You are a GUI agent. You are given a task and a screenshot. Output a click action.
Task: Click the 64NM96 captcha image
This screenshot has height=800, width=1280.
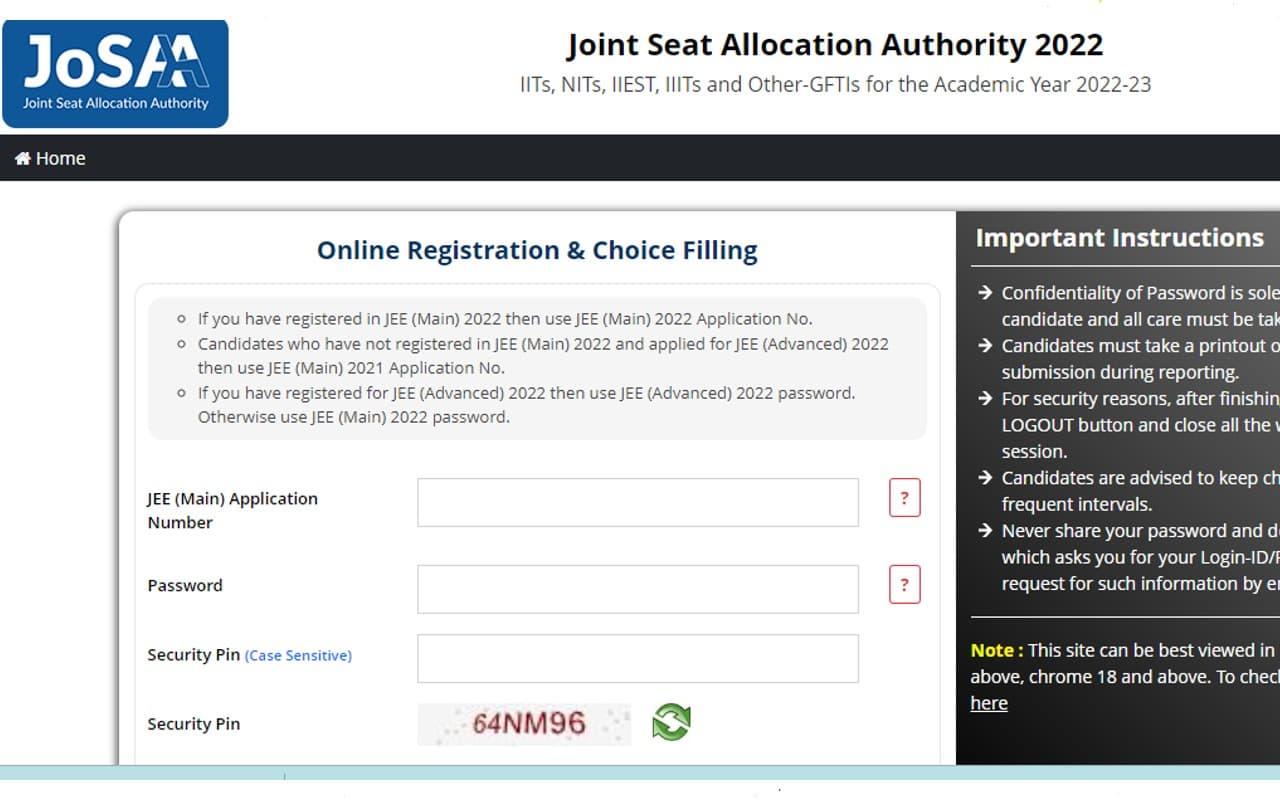[x=525, y=724]
